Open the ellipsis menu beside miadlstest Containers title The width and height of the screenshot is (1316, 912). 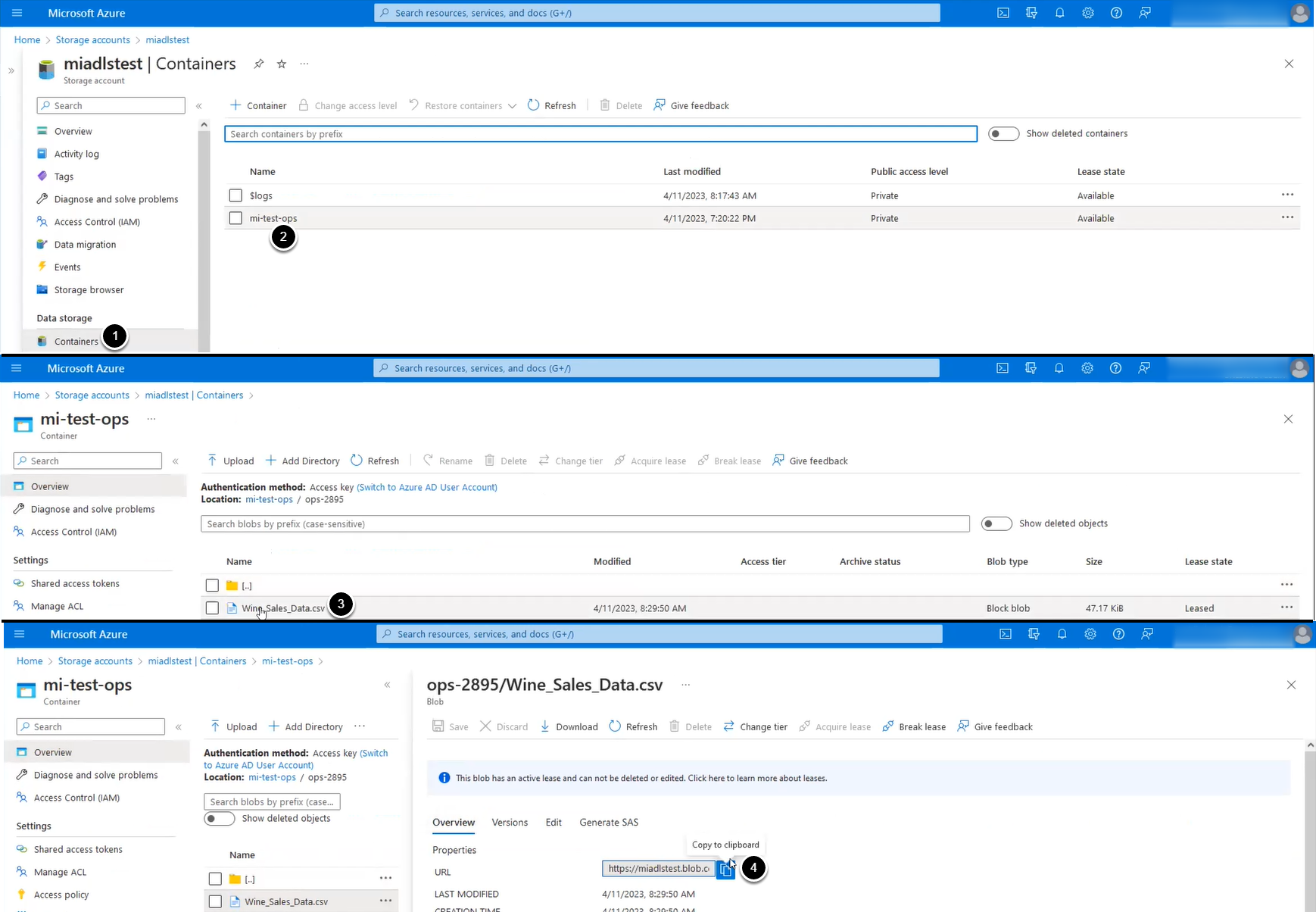point(304,64)
